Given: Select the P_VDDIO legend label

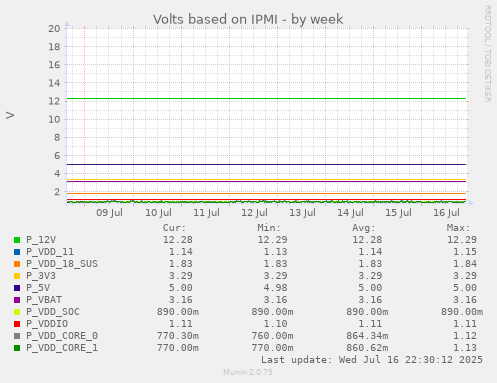Looking at the screenshot, I should pyautogui.click(x=47, y=324).
